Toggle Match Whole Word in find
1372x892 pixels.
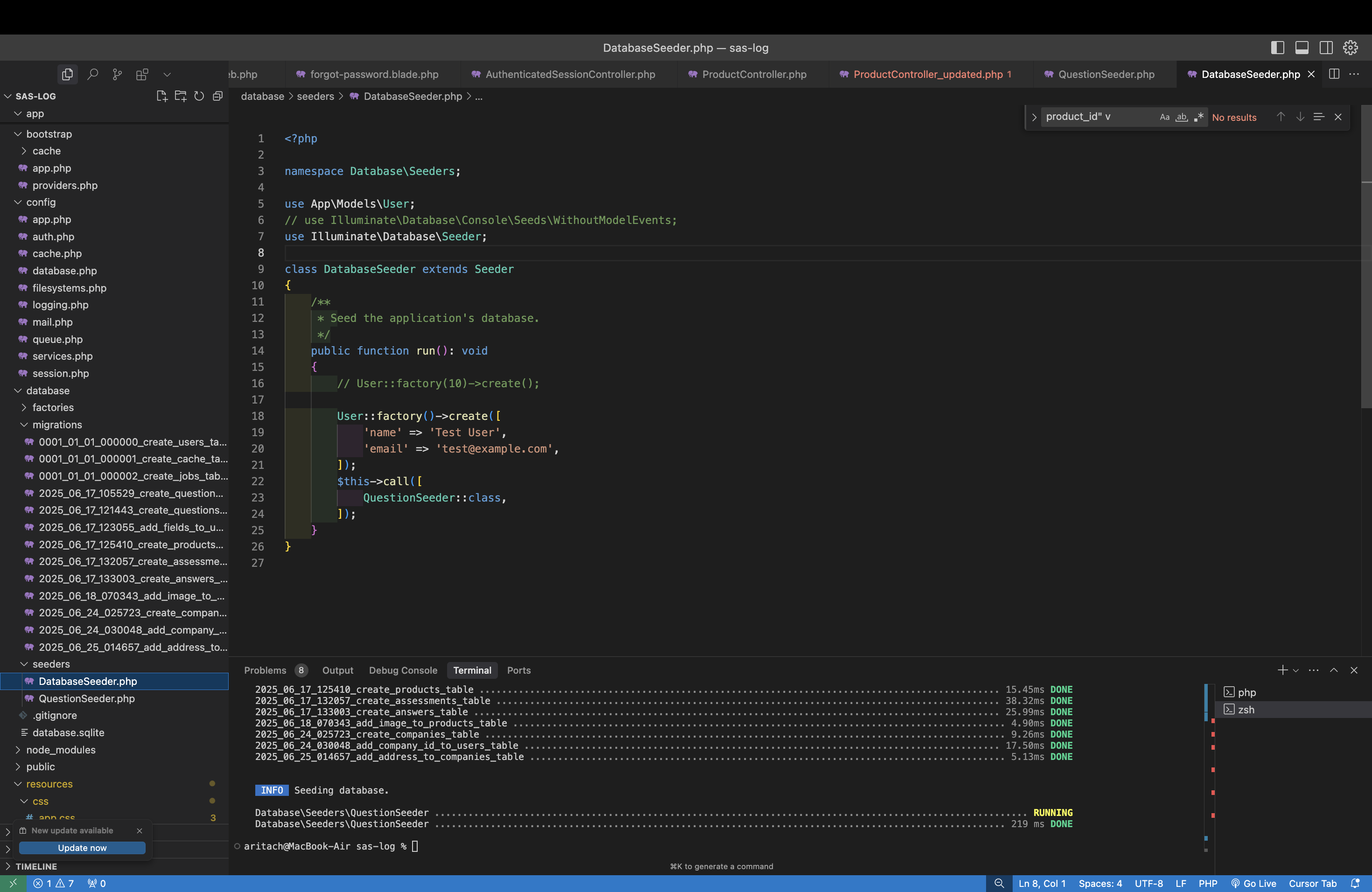coord(1182,117)
